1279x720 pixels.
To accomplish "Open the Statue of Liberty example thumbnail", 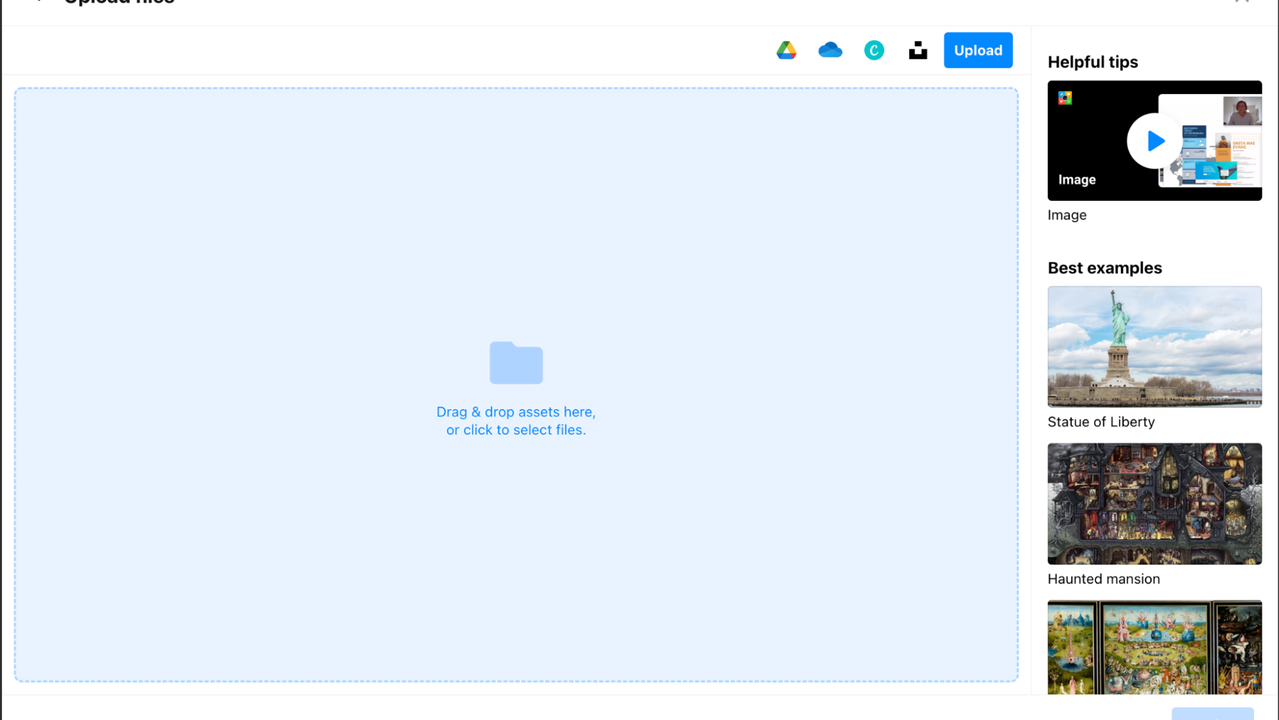I will coord(1154,346).
